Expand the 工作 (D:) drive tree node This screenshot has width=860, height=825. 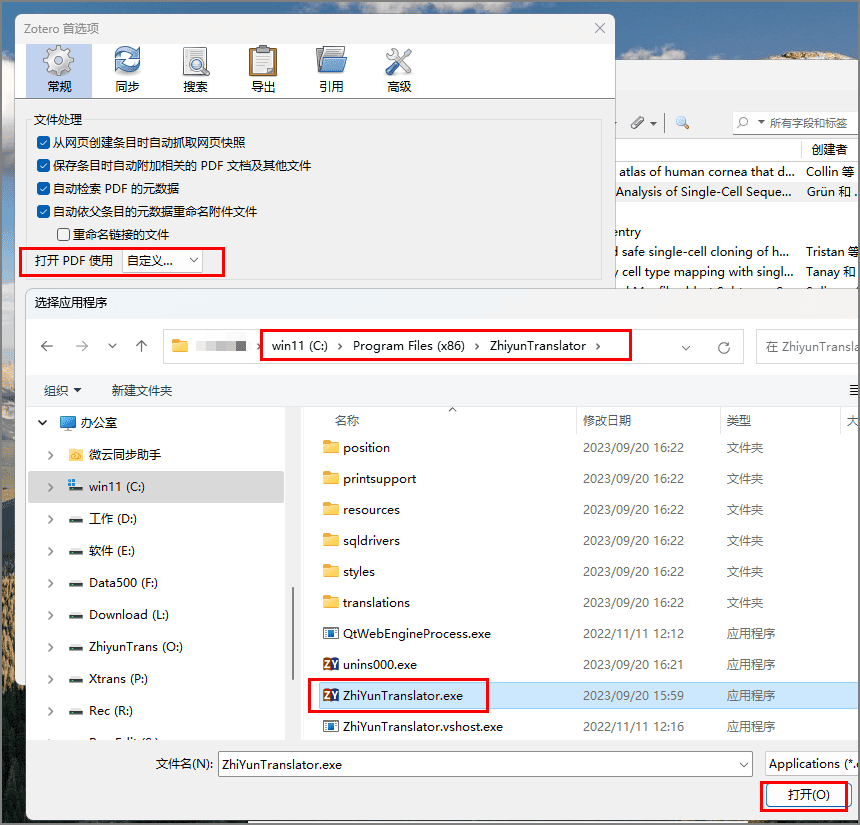pyautogui.click(x=51, y=519)
